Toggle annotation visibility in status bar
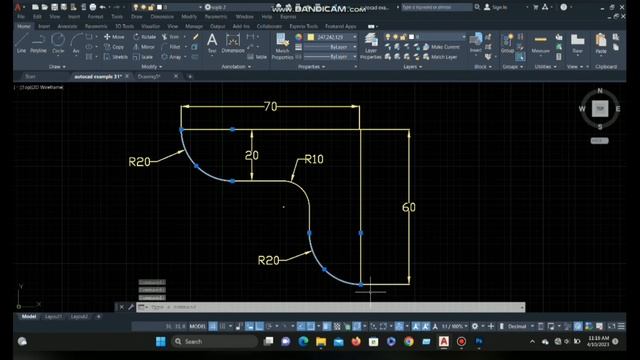This screenshot has height=360, width=640. 416,326
